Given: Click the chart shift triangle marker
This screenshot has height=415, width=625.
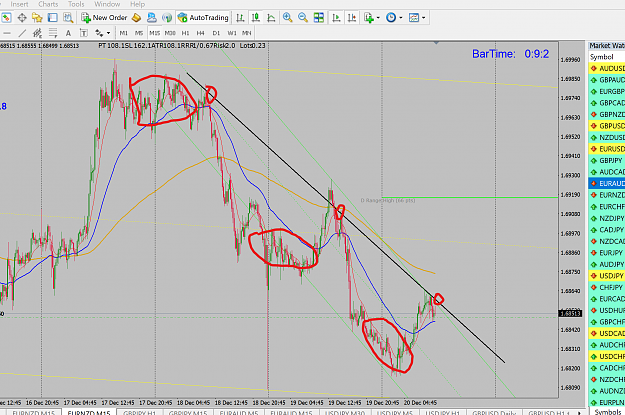Looking at the screenshot, I should click(436, 42).
